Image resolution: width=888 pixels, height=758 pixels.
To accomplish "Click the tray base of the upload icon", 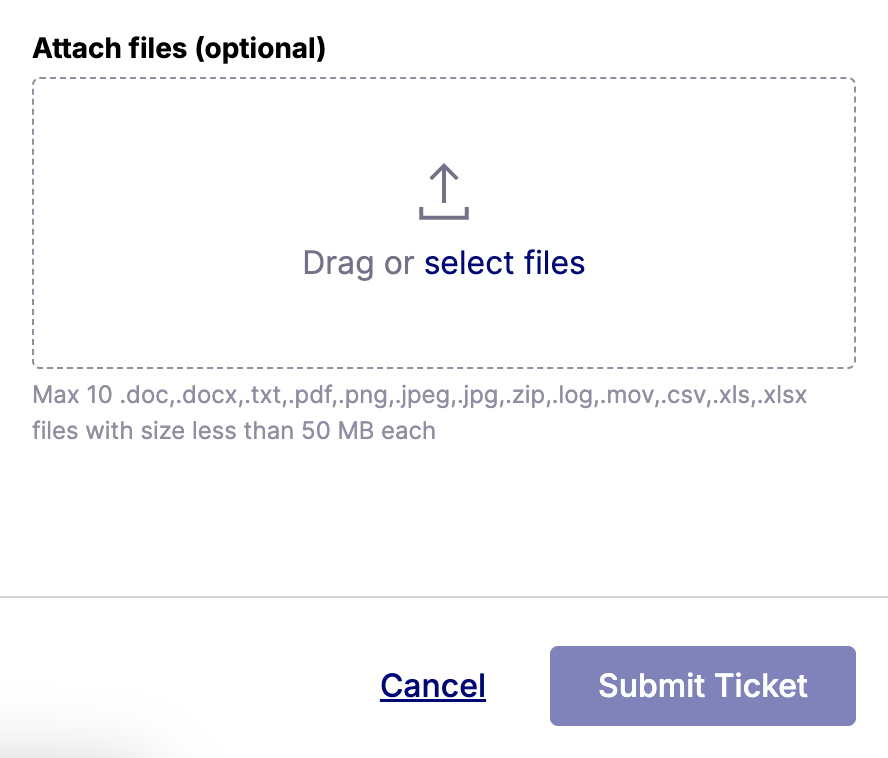I will tap(443, 214).
